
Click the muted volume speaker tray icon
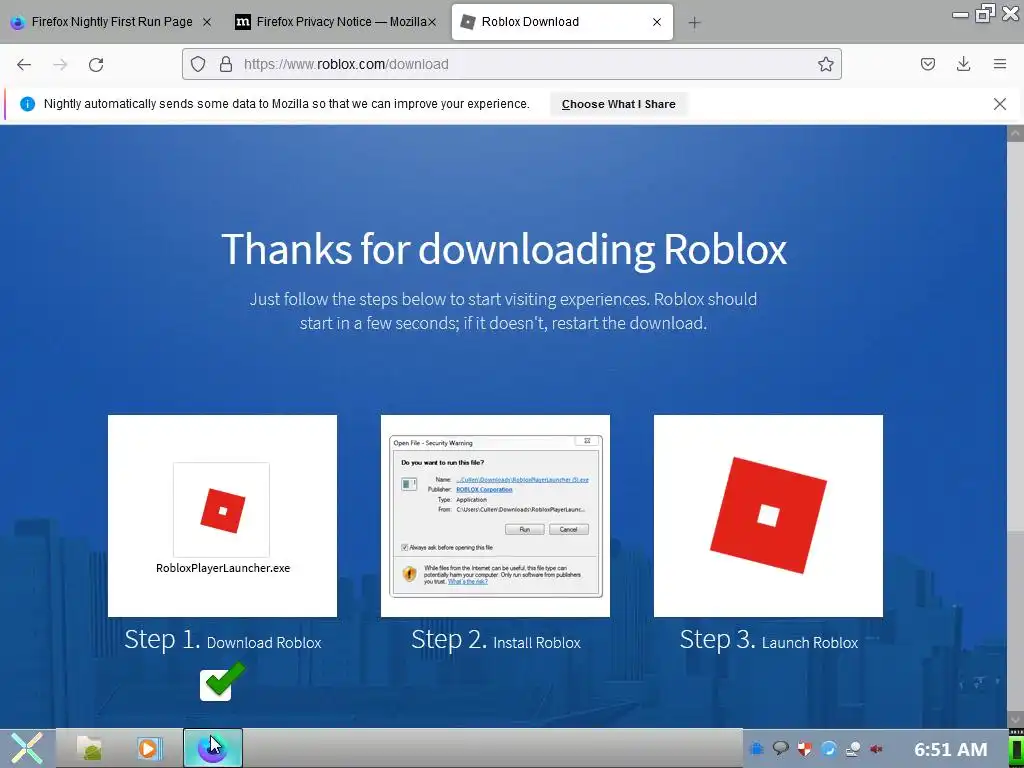pyautogui.click(x=876, y=749)
